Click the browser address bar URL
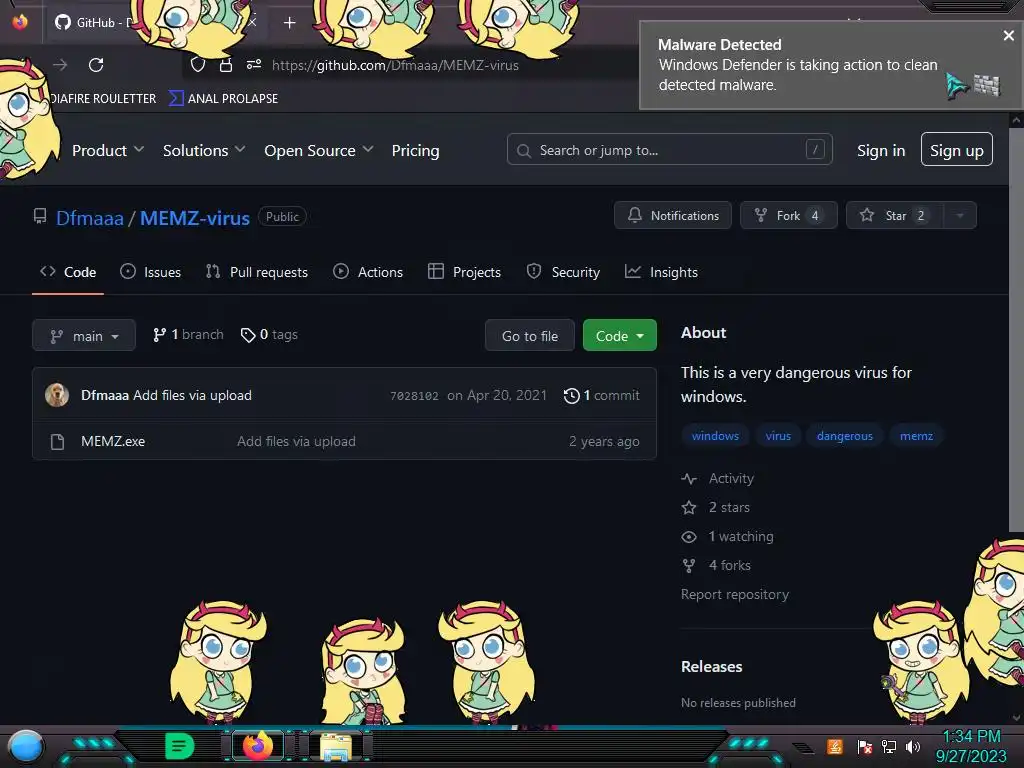The image size is (1024, 768). 395,65
